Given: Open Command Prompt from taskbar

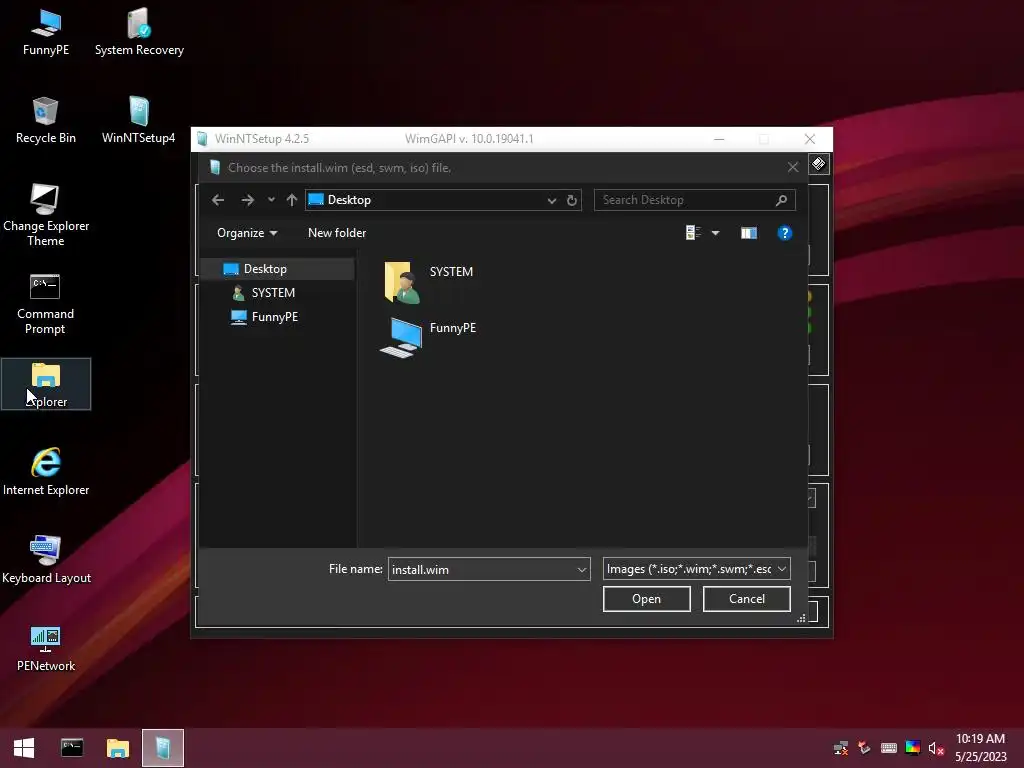Looking at the screenshot, I should (72, 748).
